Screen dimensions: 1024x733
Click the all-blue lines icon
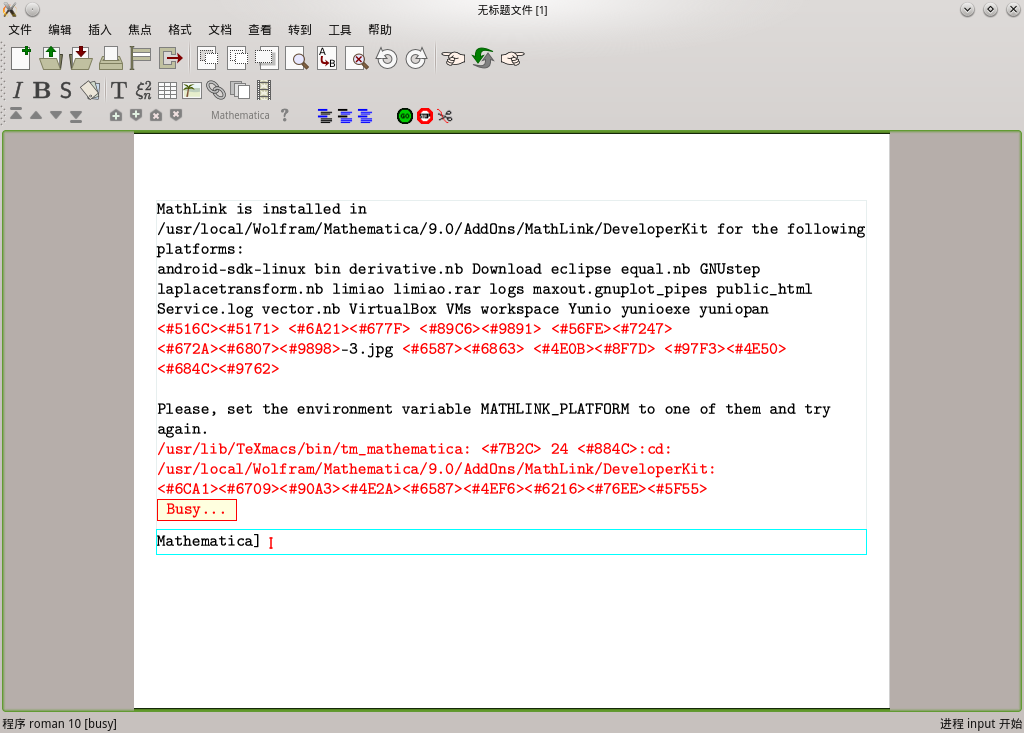click(365, 116)
